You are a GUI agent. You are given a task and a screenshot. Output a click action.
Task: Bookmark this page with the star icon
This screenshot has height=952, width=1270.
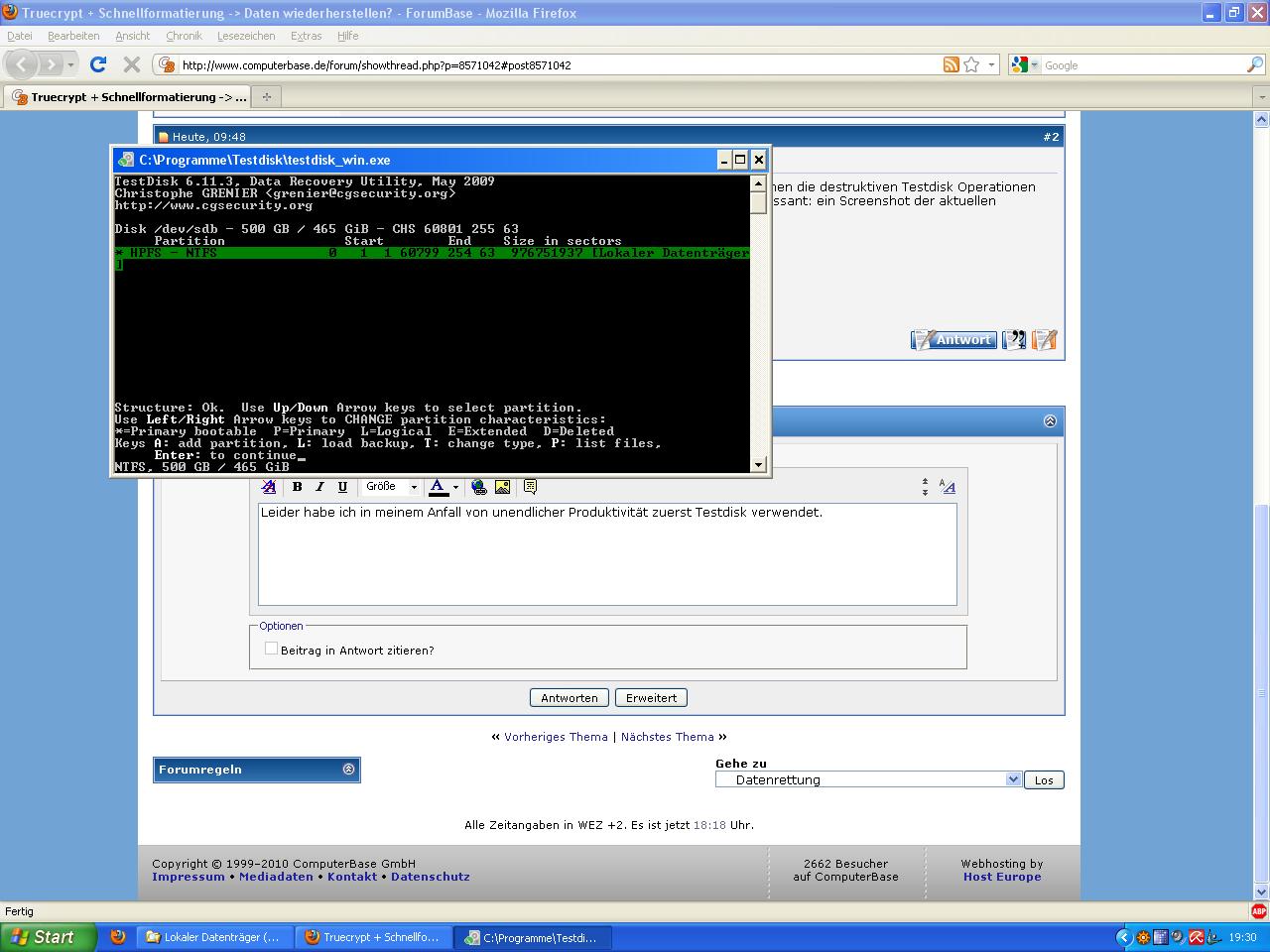(x=971, y=64)
